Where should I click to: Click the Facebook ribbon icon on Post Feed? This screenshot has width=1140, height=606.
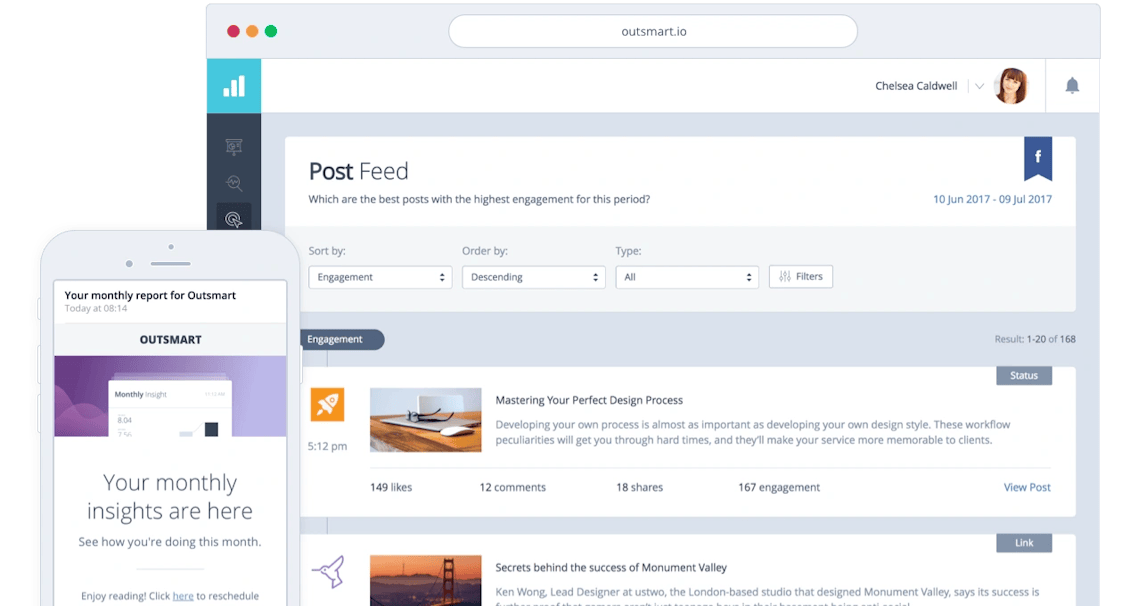(1038, 158)
